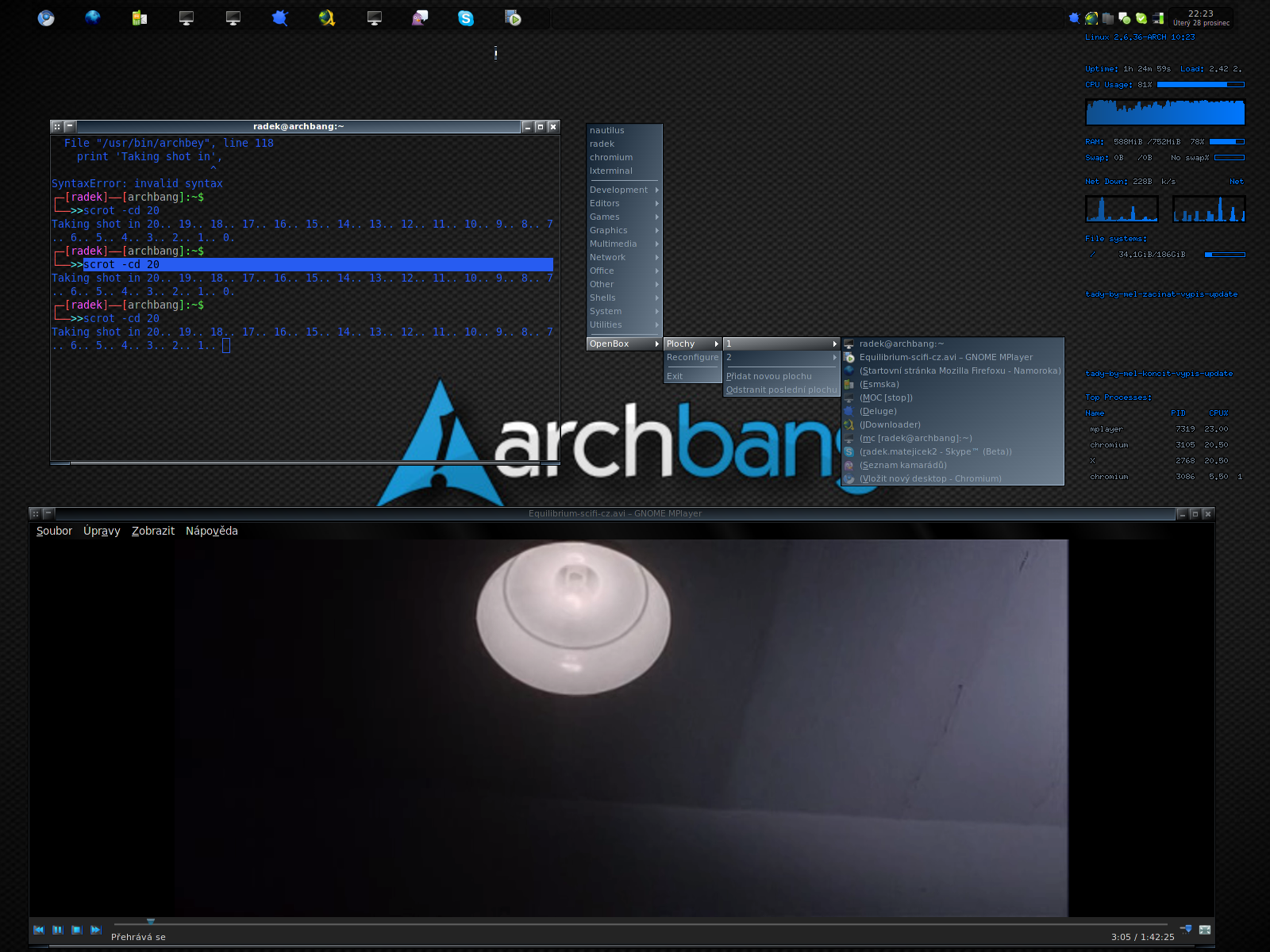The height and width of the screenshot is (952, 1270).
Task: Switch to Skype (Beta) window entry
Action: click(952, 451)
